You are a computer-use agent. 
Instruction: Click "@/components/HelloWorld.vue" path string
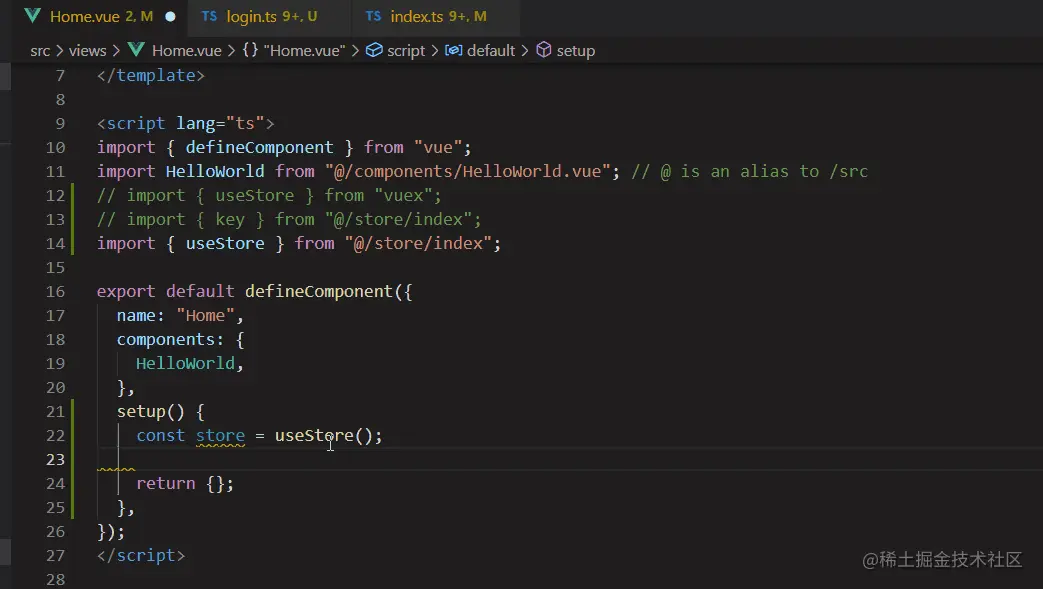(x=468, y=171)
